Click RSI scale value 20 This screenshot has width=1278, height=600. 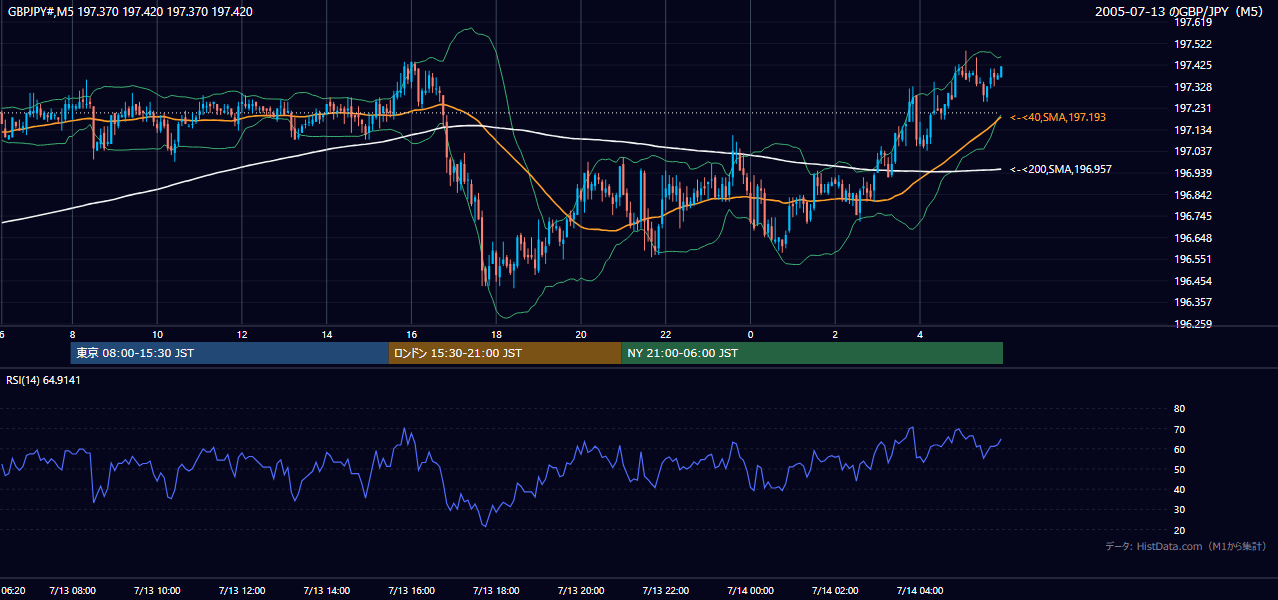click(1179, 530)
